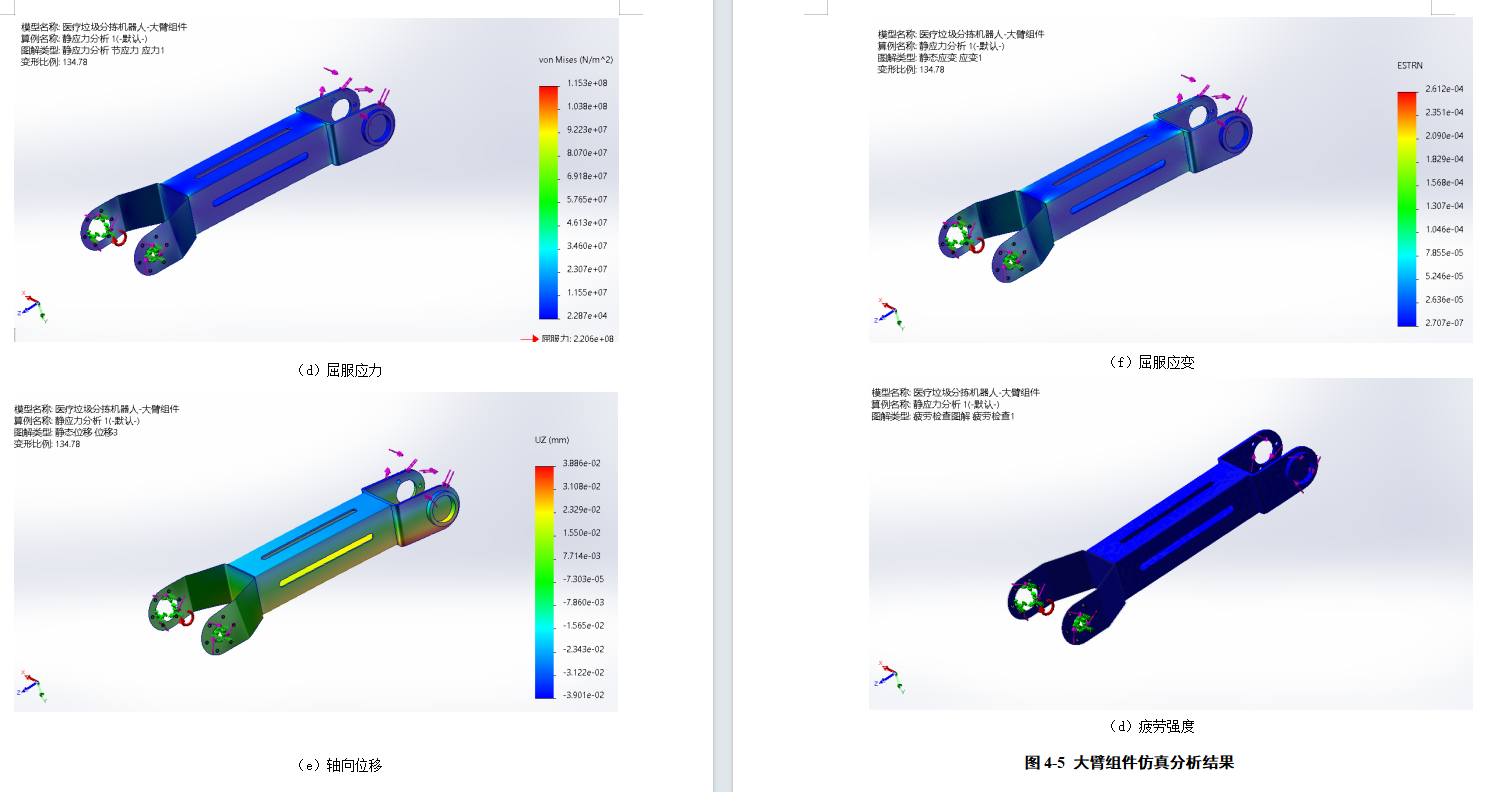Viewport: 1497px width, 792px height.
Task: Click the model name line in stress plot
Action: [103, 27]
